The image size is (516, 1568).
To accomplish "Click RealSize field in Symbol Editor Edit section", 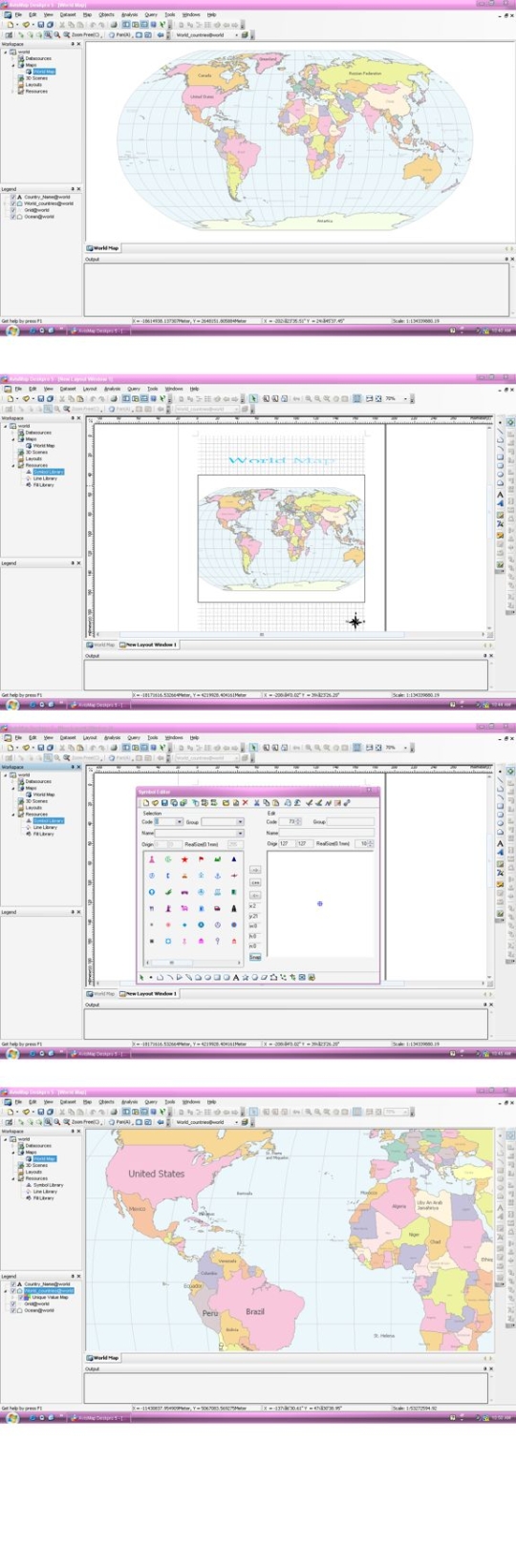I will point(364,843).
